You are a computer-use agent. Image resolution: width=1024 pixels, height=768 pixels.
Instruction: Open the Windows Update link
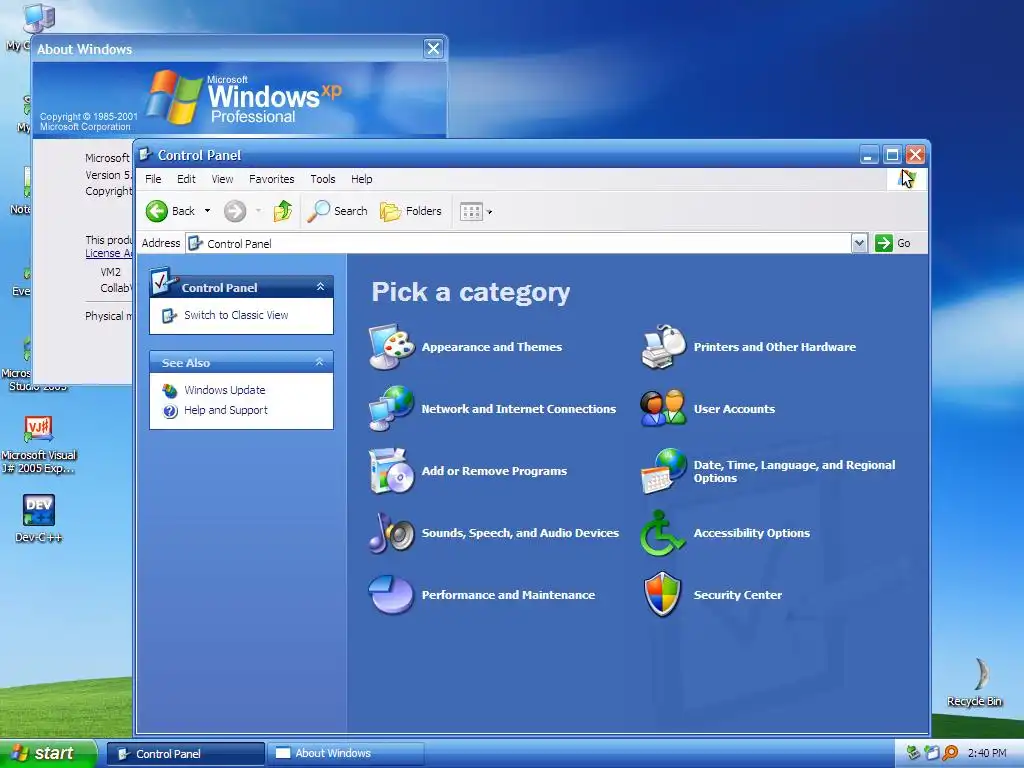(x=225, y=390)
